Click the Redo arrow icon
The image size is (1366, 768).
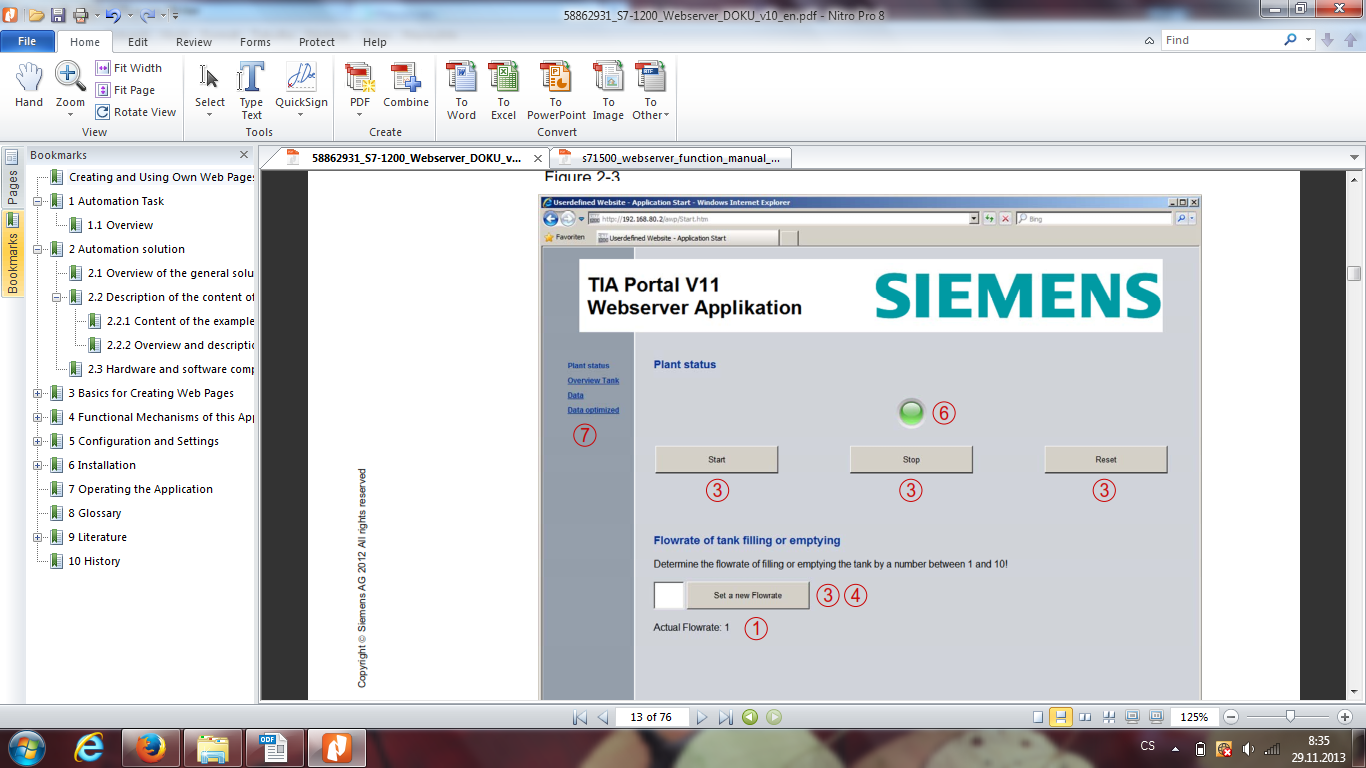coord(148,15)
